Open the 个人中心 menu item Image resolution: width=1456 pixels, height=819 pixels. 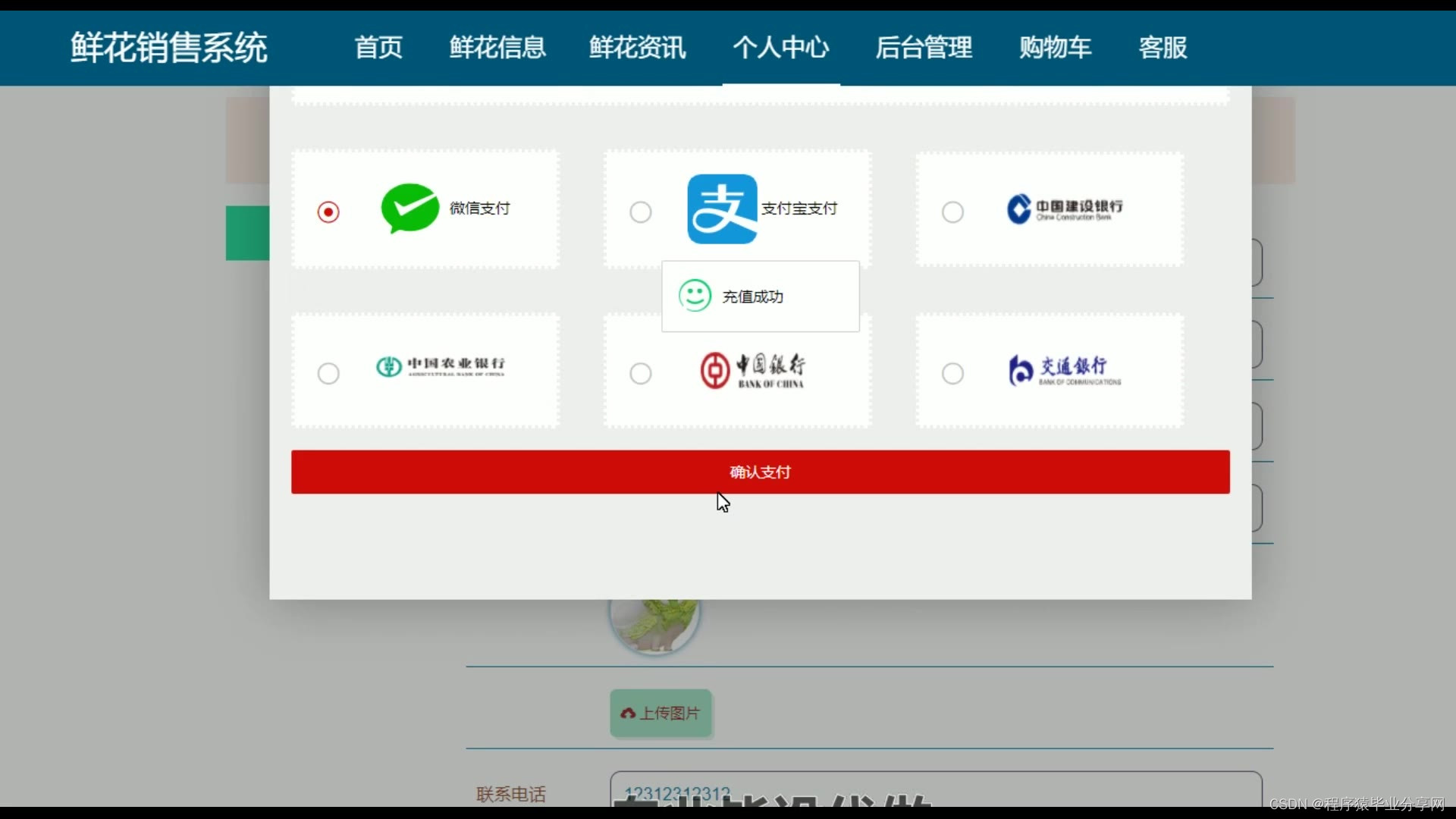pos(781,47)
